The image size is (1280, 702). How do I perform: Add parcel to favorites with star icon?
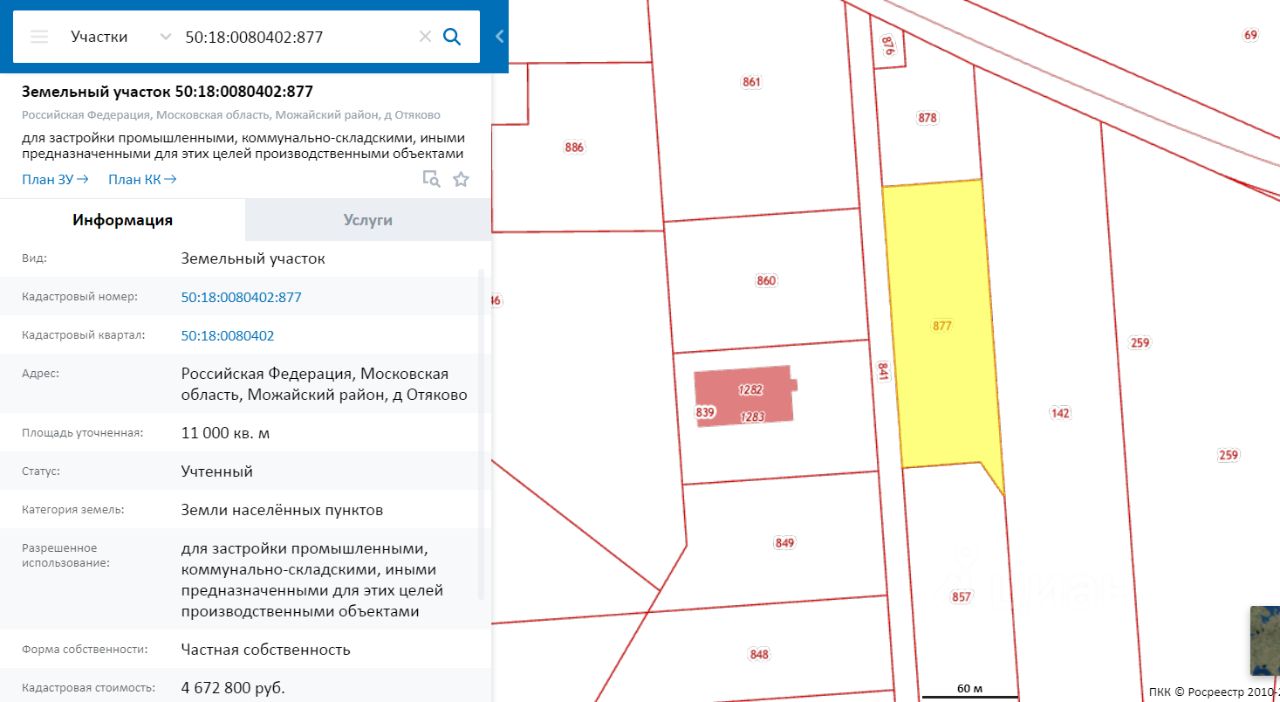pos(461,179)
